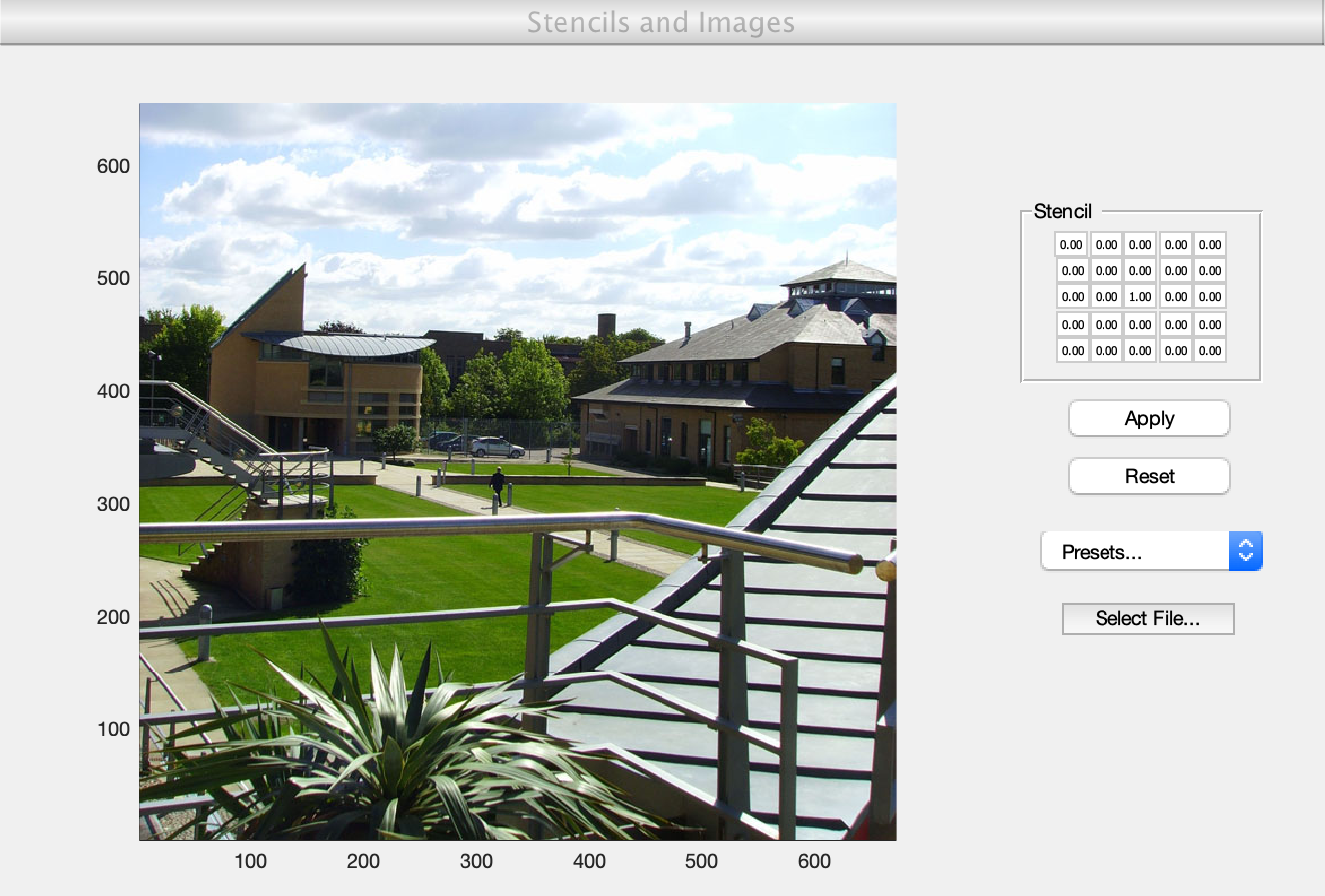This screenshot has width=1325, height=896.
Task: Edit stencil cell in row 3, column 4
Action: click(1176, 296)
